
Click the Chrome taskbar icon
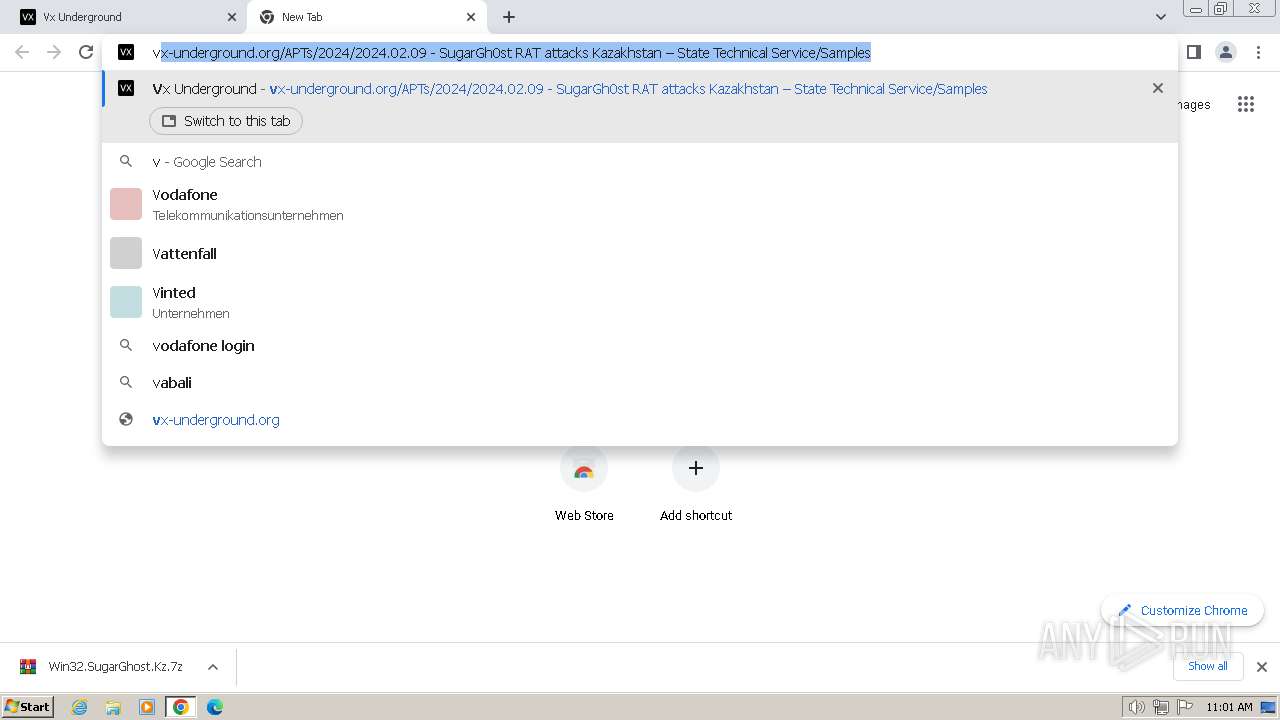181,707
